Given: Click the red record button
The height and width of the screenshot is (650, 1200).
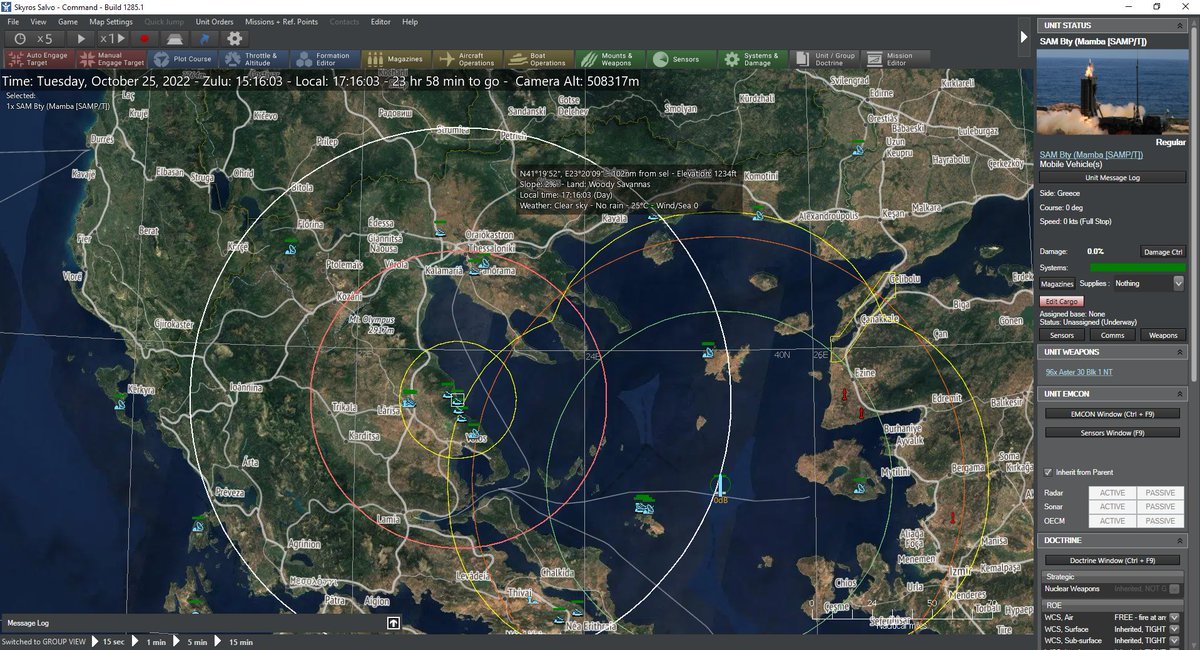Looking at the screenshot, I should pos(144,38).
